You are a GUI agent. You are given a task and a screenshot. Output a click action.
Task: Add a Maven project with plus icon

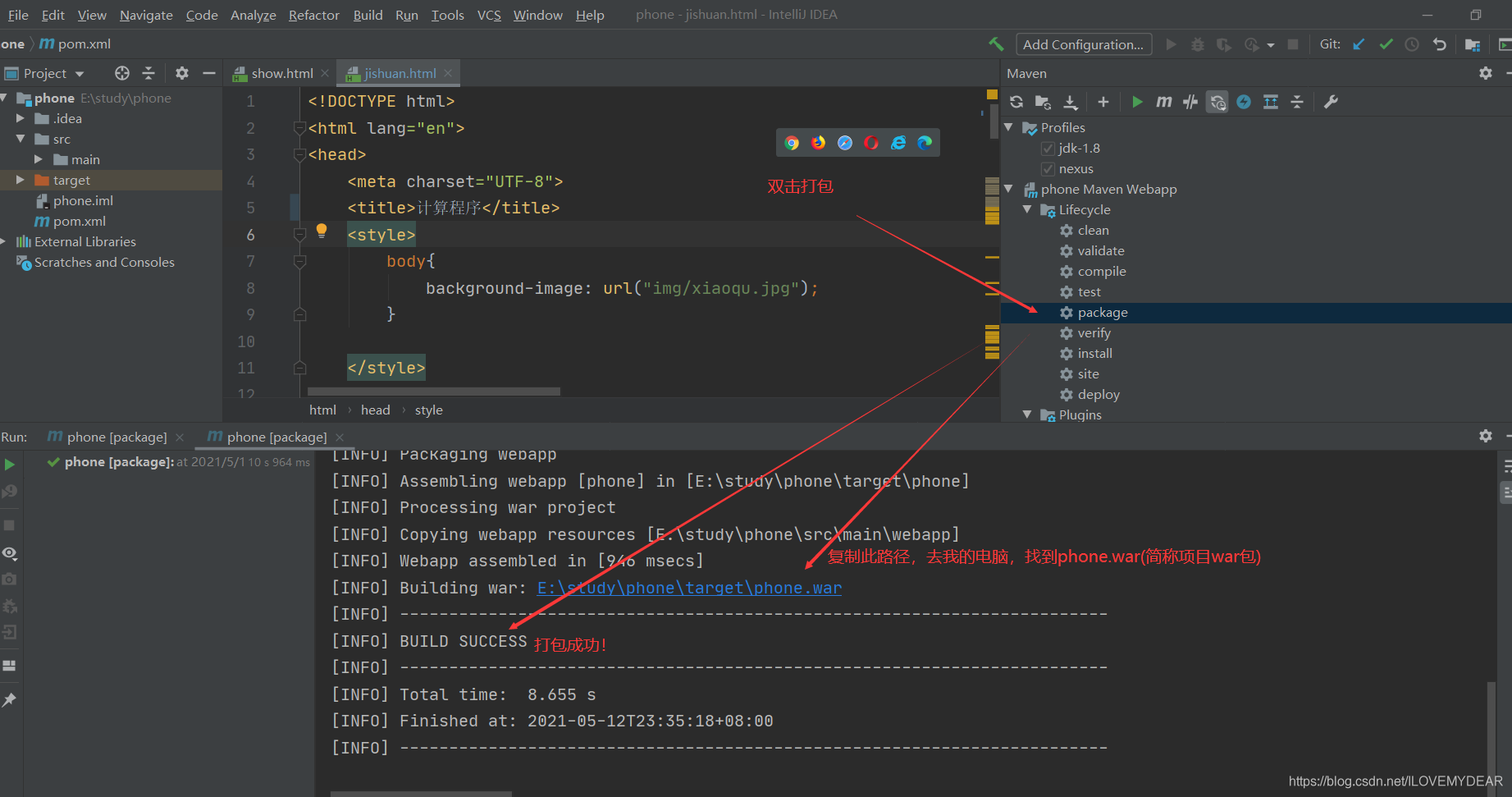pos(1103,102)
